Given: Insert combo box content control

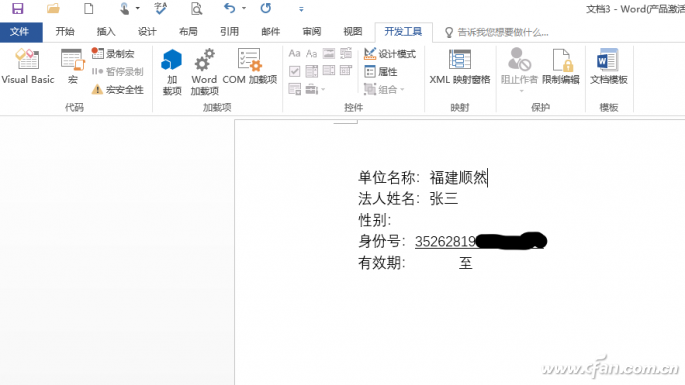Looking at the screenshot, I should coord(311,71).
